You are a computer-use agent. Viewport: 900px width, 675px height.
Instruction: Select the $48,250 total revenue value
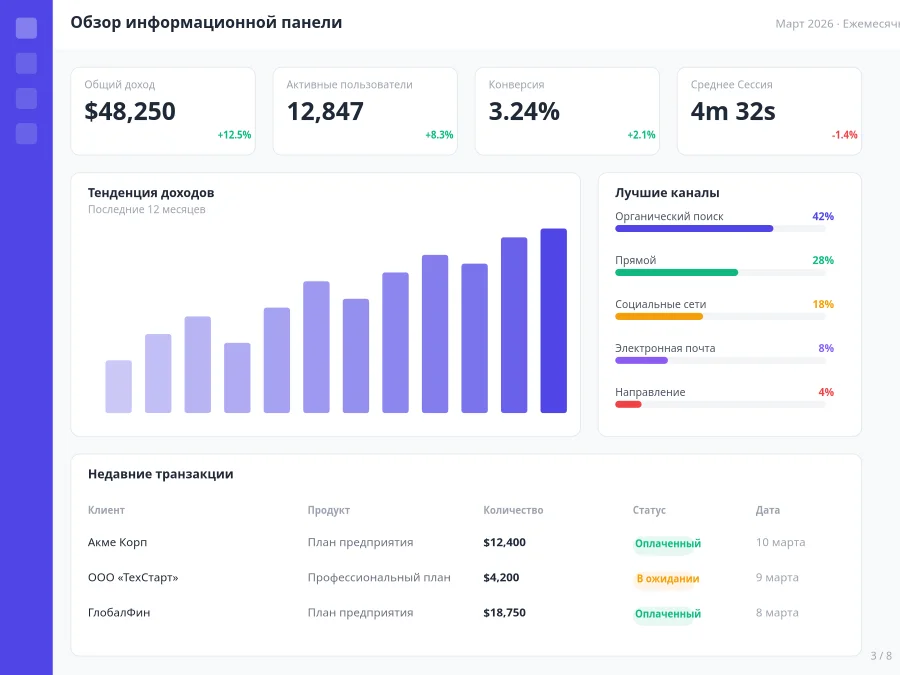click(130, 111)
